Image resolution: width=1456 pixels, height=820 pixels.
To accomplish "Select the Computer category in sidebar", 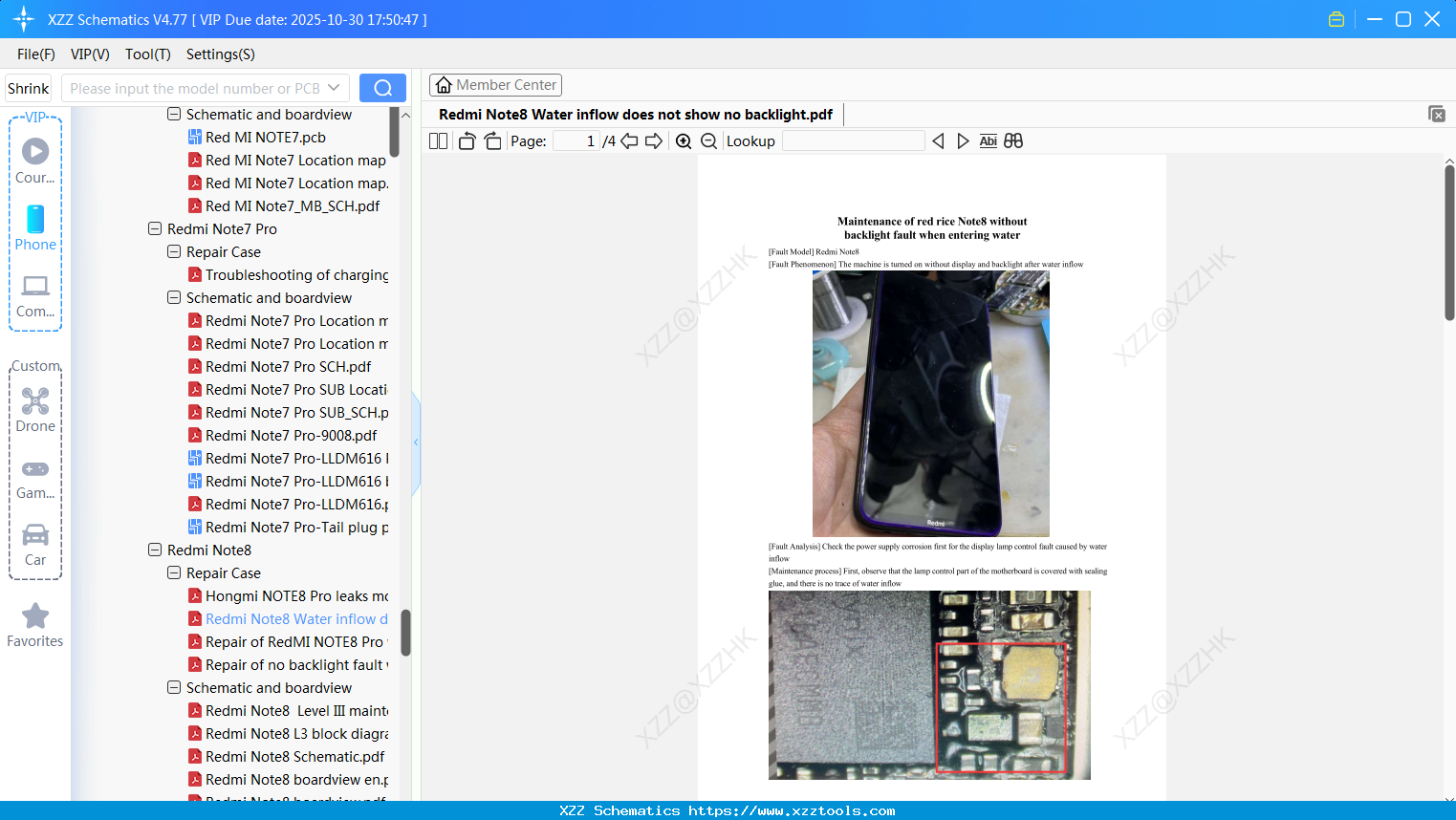I will (x=35, y=296).
